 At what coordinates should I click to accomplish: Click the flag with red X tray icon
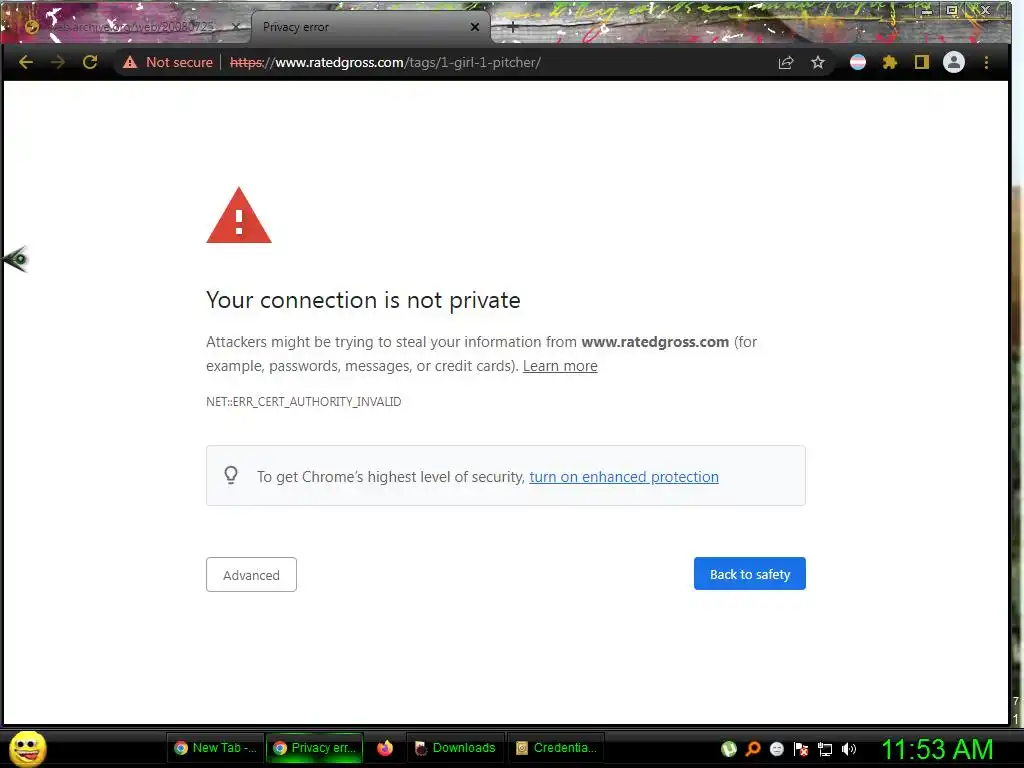(x=801, y=749)
